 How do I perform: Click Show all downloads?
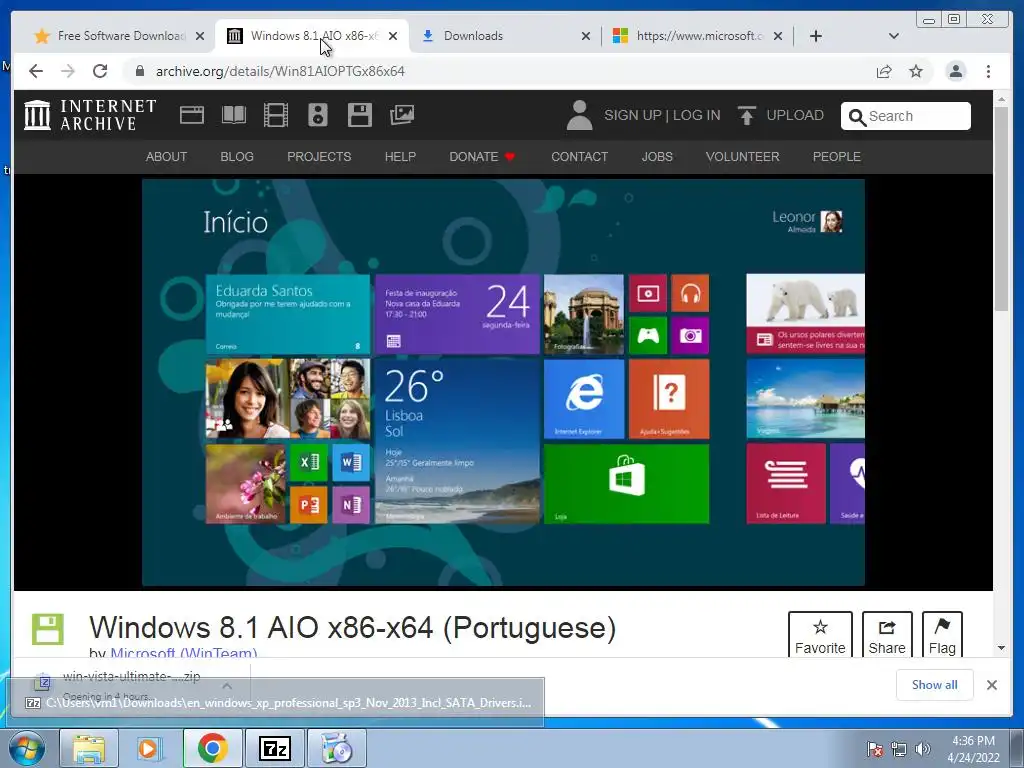[x=935, y=684]
